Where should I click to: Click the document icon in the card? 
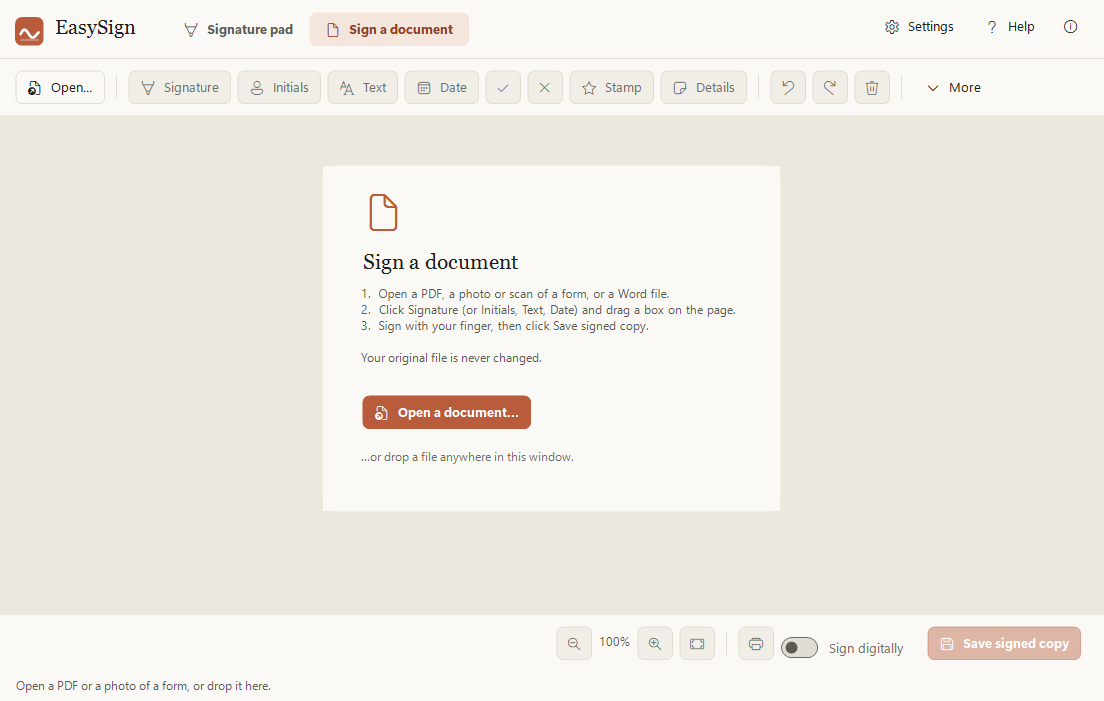pos(383,212)
